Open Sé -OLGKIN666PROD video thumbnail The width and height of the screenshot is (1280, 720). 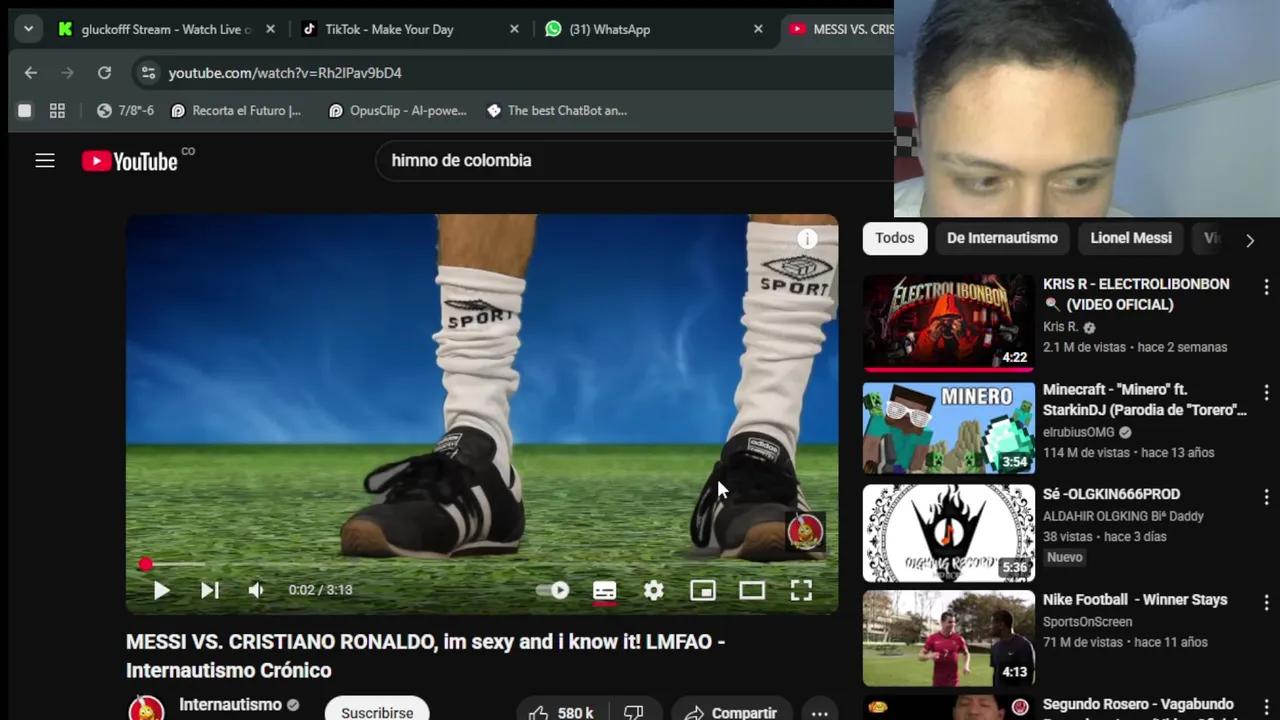point(948,533)
